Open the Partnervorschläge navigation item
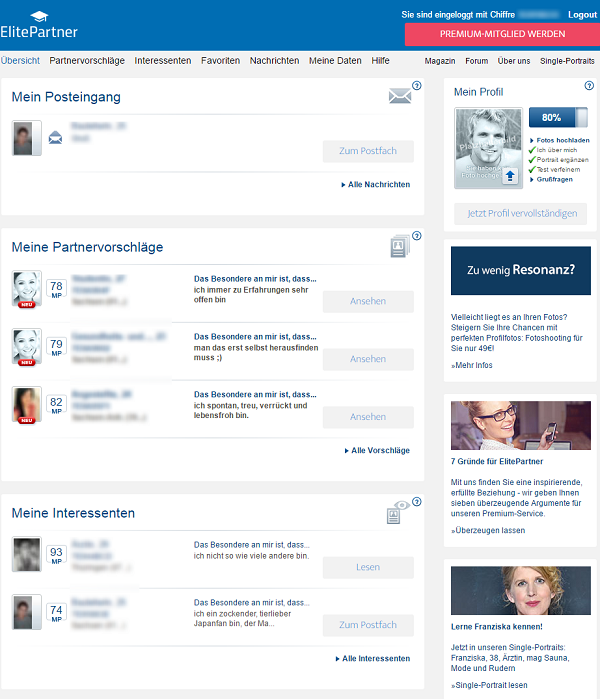This screenshot has width=600, height=699. coord(87,61)
